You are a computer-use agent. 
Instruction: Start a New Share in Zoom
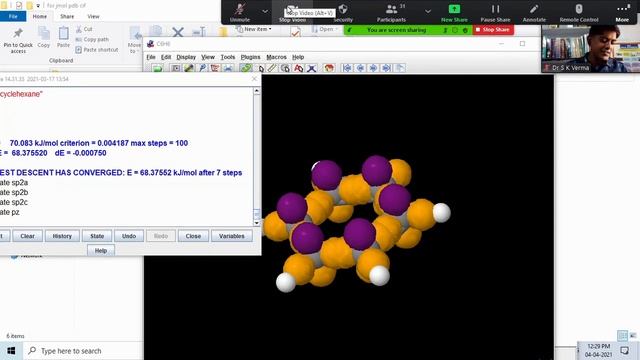pos(454,13)
